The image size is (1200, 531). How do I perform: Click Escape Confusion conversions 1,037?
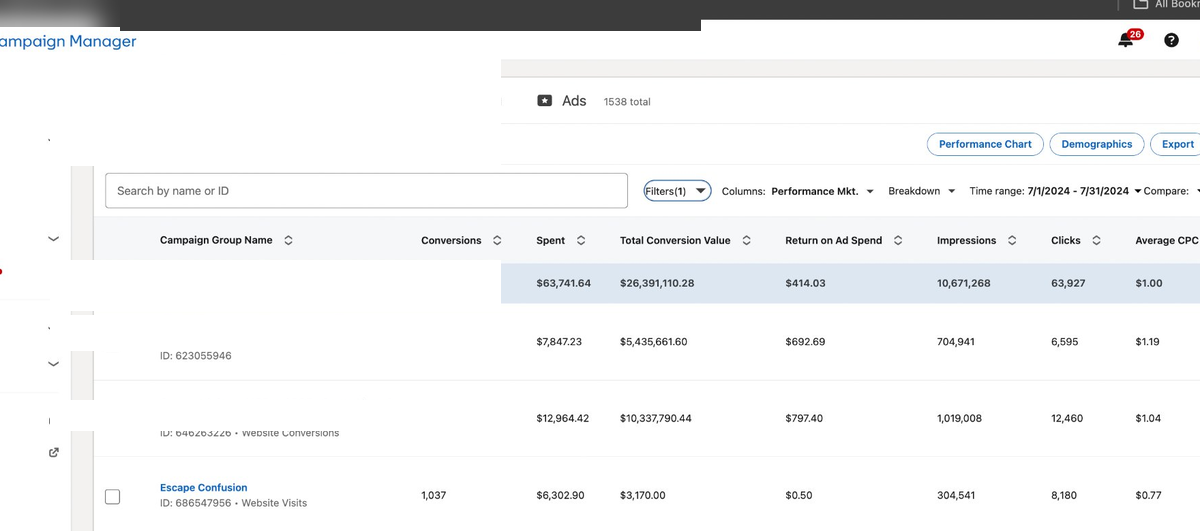tap(435, 496)
